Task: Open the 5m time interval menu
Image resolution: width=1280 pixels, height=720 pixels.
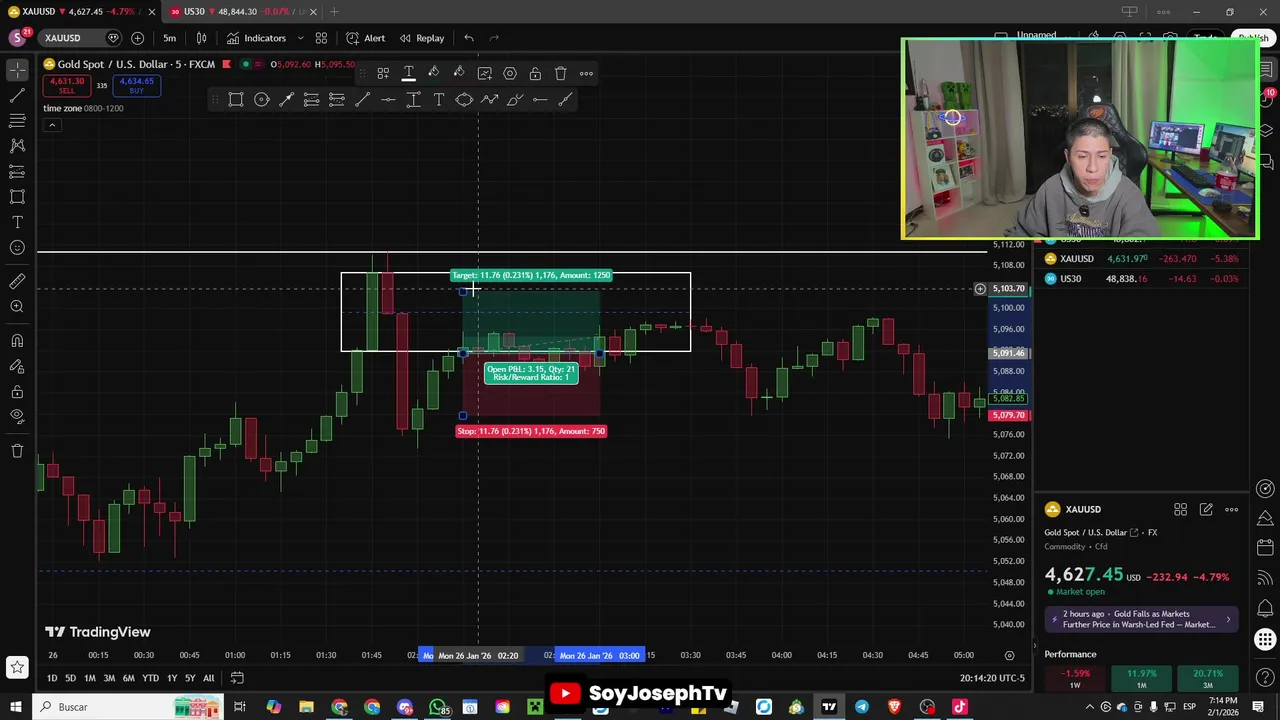Action: coord(169,38)
